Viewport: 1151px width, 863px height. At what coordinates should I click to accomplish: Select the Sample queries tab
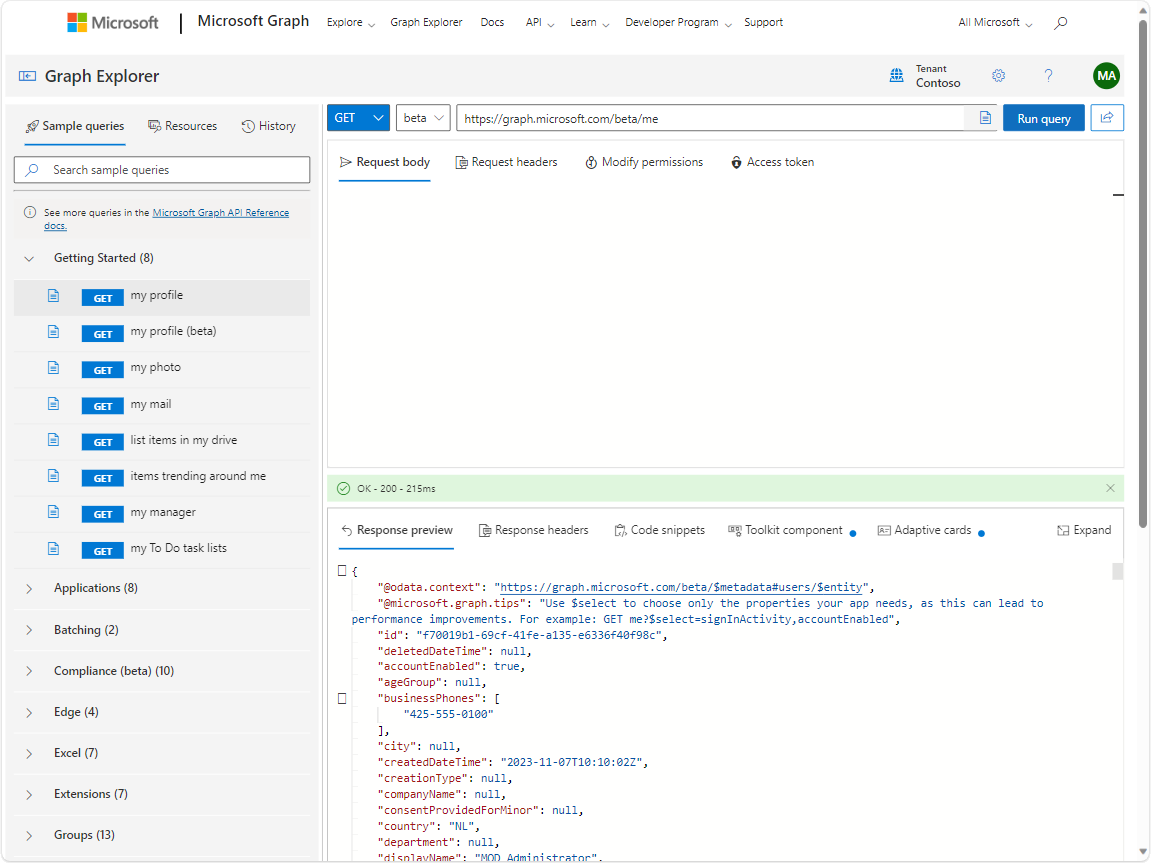[x=75, y=126]
